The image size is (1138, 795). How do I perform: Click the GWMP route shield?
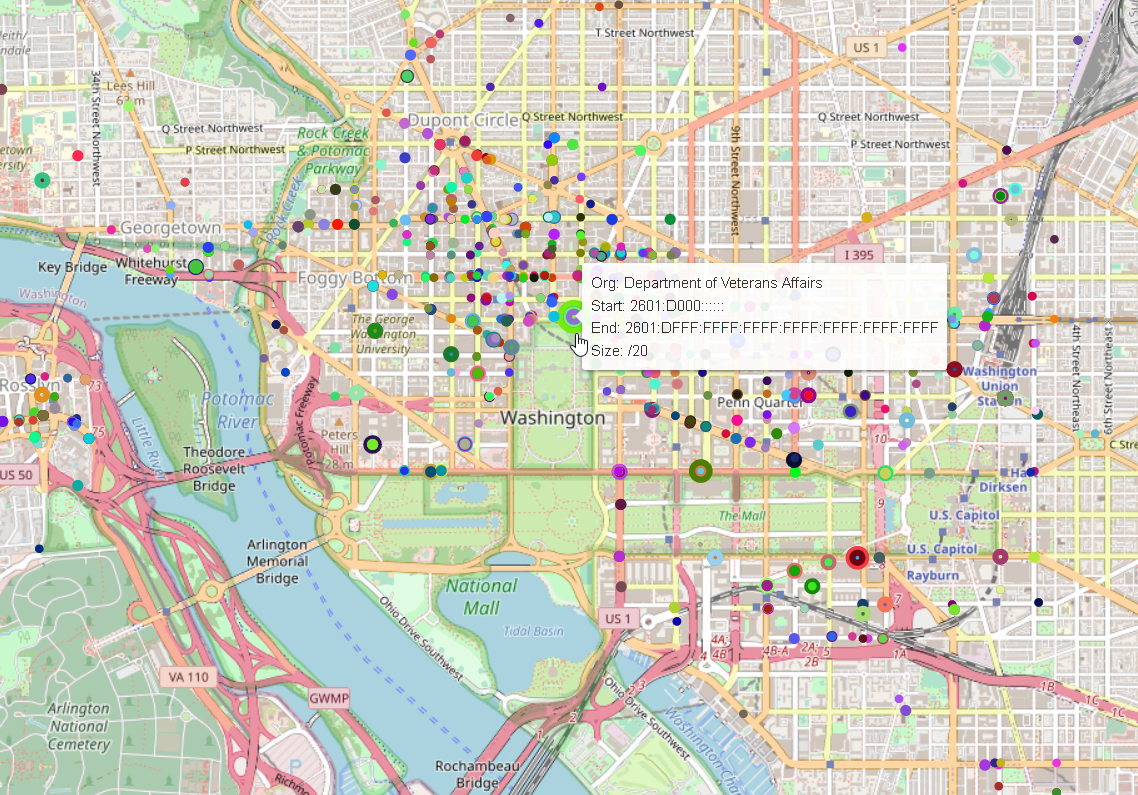329,698
